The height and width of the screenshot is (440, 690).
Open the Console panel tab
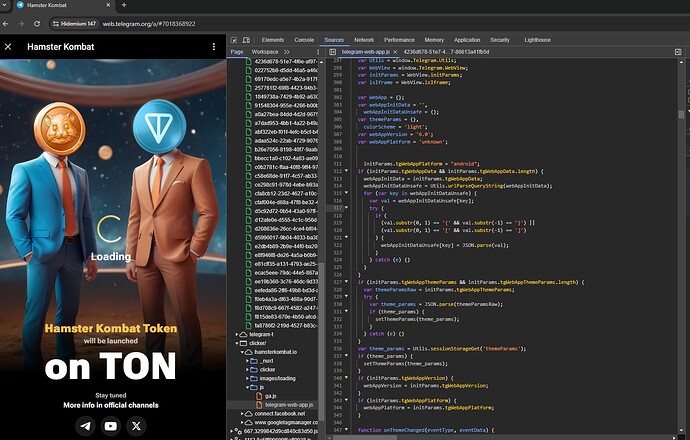pyautogui.click(x=304, y=40)
